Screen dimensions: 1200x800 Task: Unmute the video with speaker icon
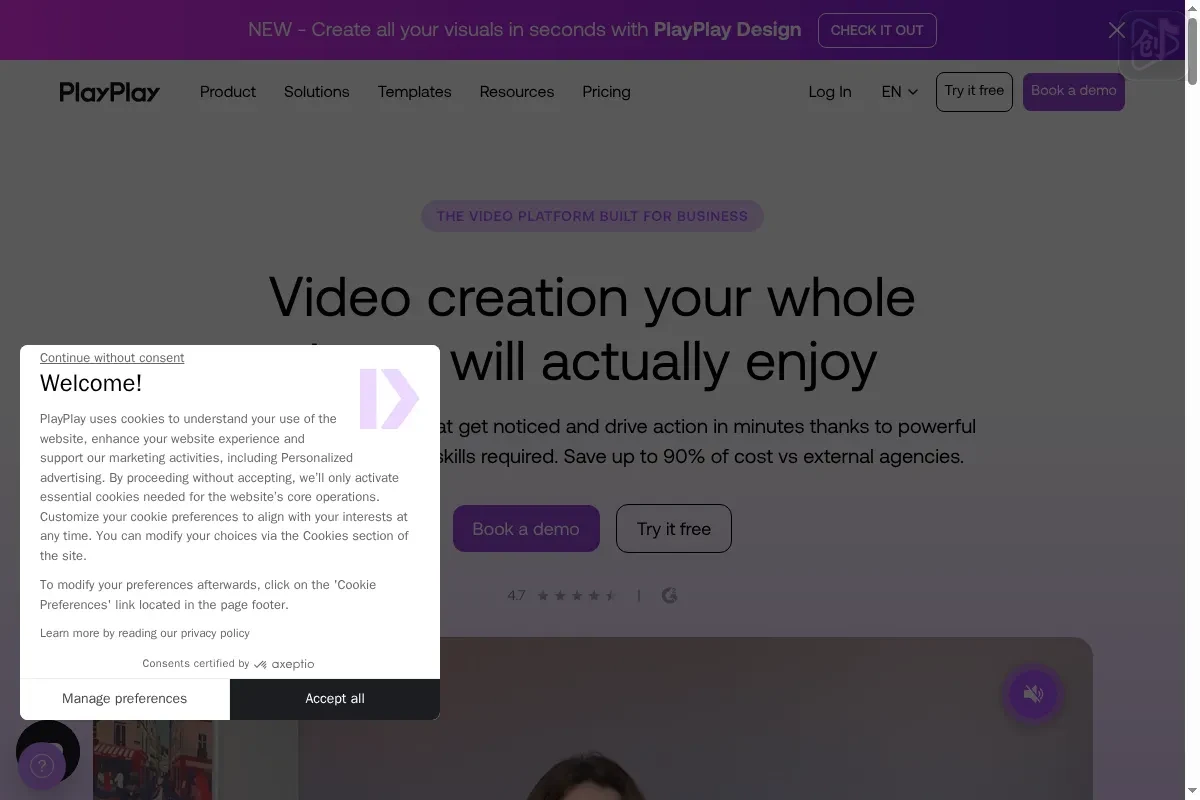1033,693
